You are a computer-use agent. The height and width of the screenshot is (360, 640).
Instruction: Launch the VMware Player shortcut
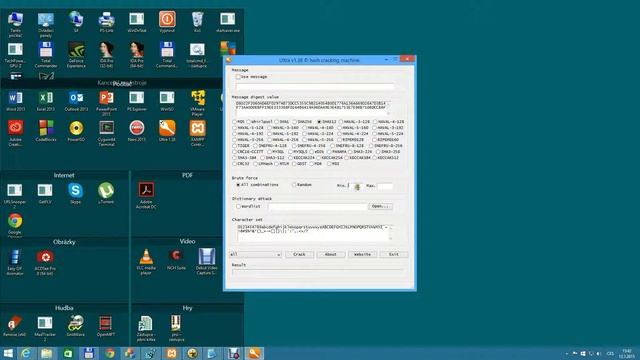tap(198, 103)
